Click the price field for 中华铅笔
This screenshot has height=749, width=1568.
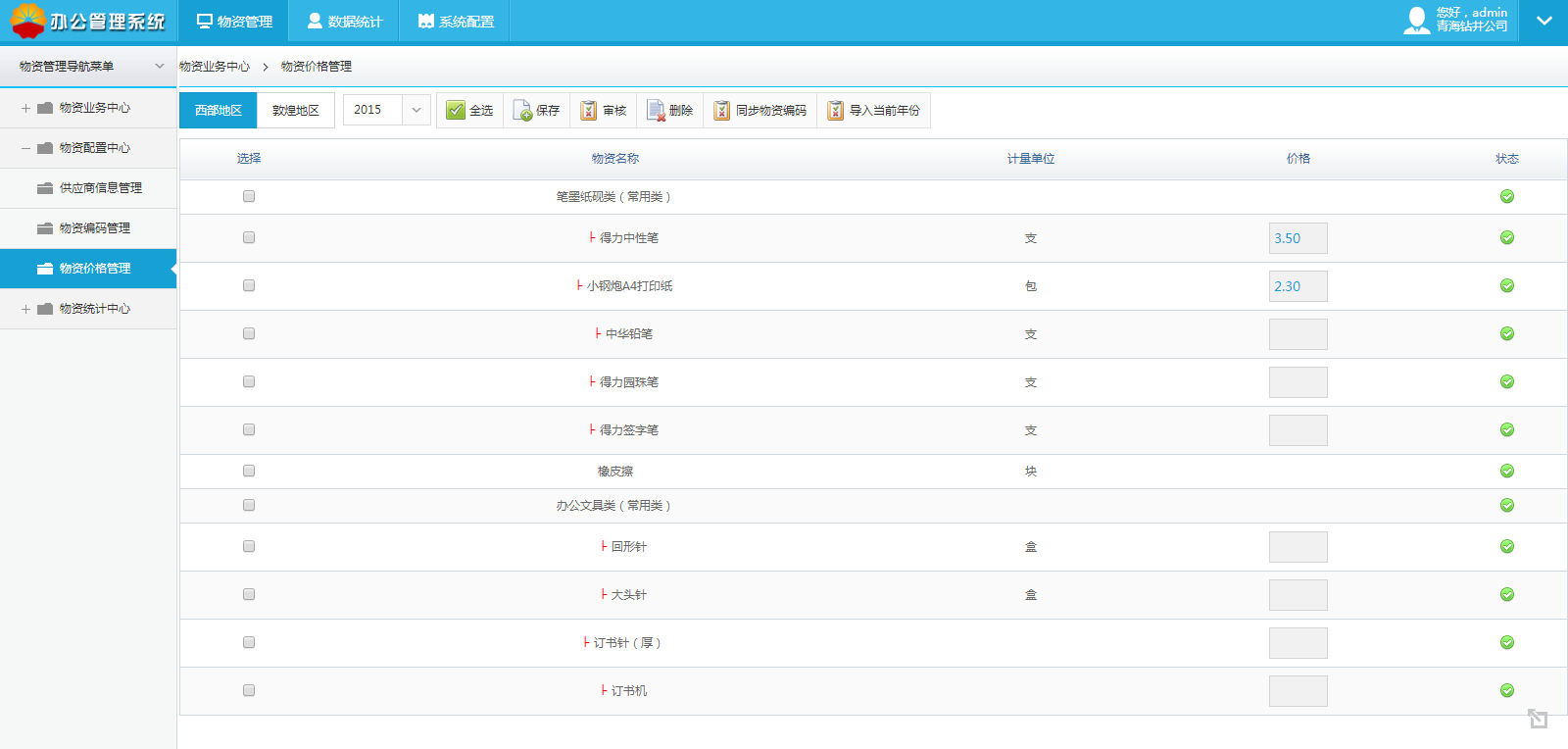[x=1298, y=334]
